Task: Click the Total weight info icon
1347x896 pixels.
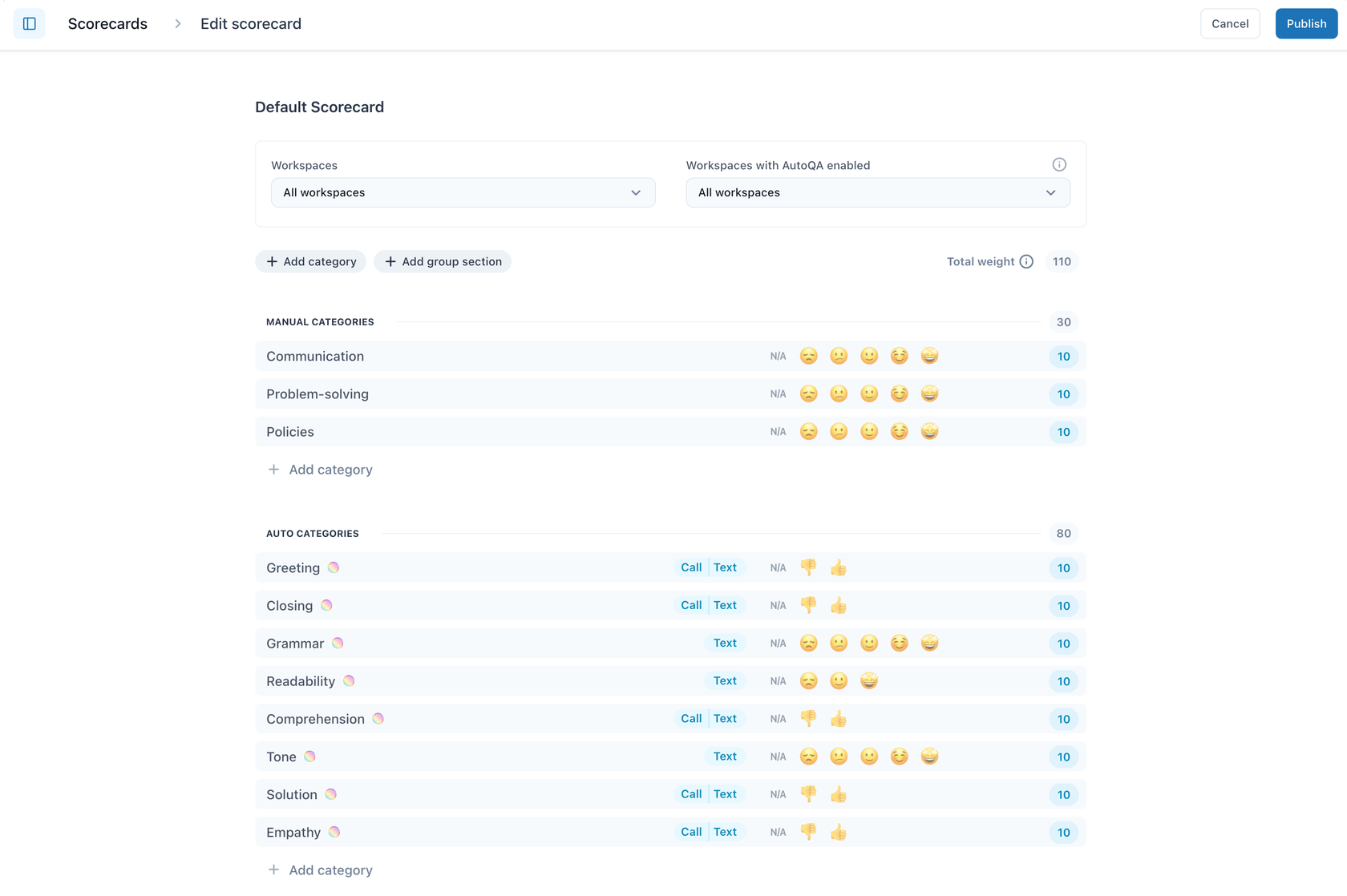Action: (1026, 261)
